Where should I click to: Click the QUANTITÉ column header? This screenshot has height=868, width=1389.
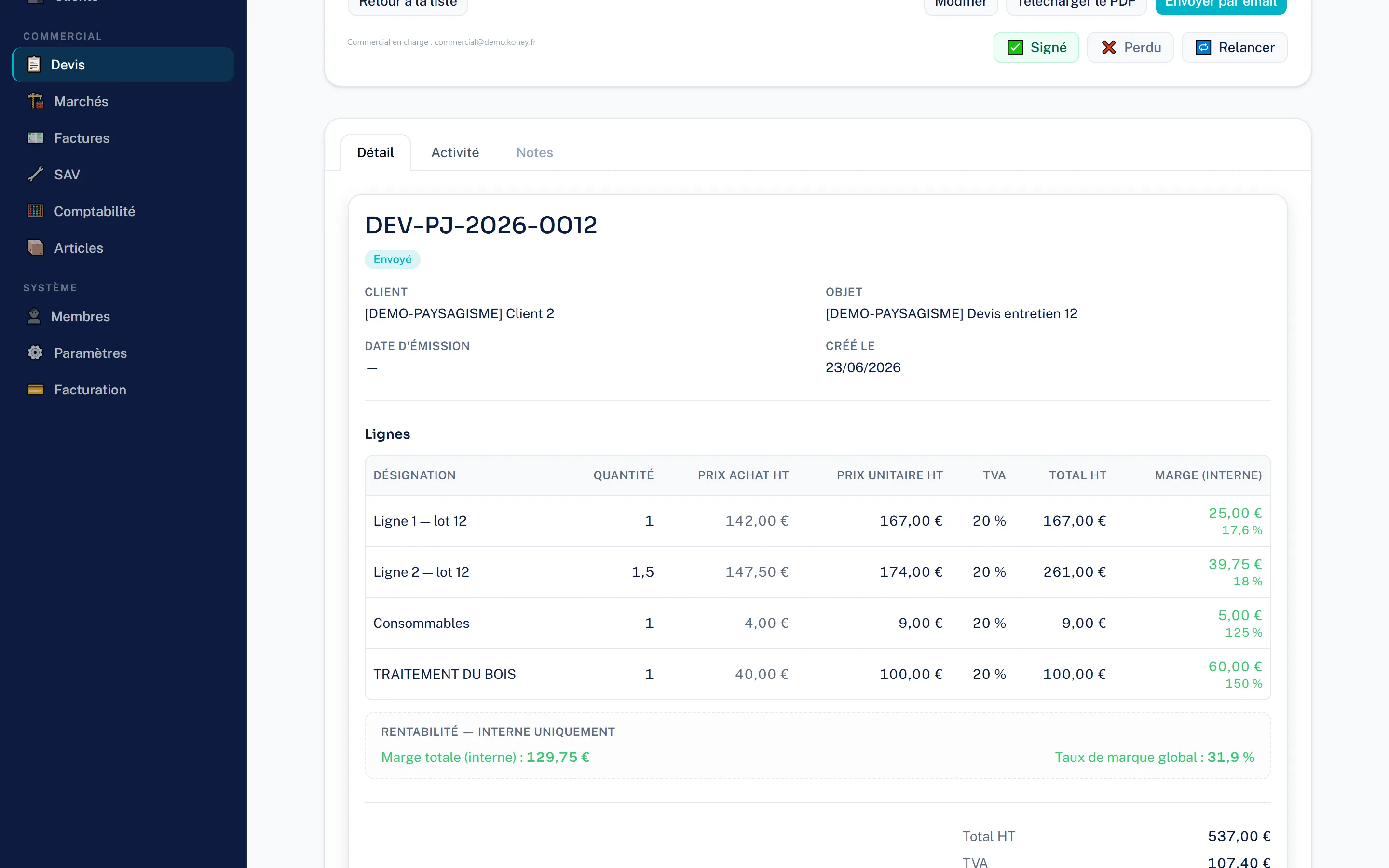click(x=623, y=475)
